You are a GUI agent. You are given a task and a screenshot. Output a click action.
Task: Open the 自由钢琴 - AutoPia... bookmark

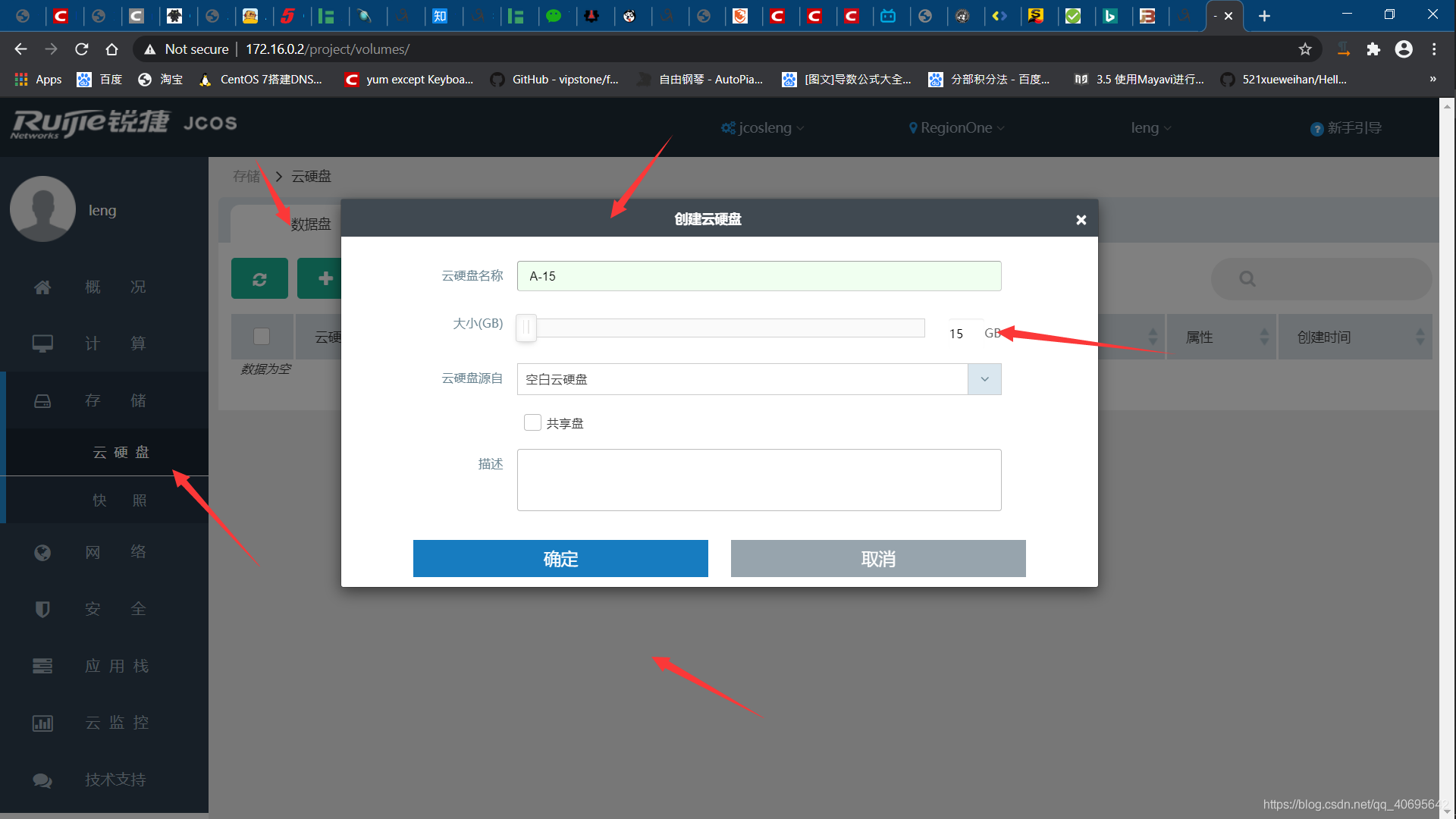pos(700,80)
